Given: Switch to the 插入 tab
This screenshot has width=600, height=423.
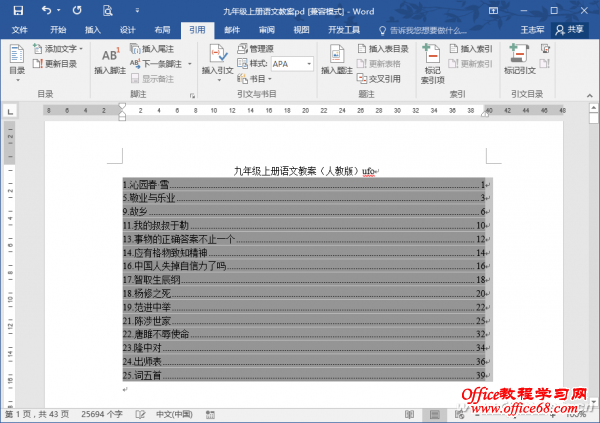Looking at the screenshot, I should (93, 30).
